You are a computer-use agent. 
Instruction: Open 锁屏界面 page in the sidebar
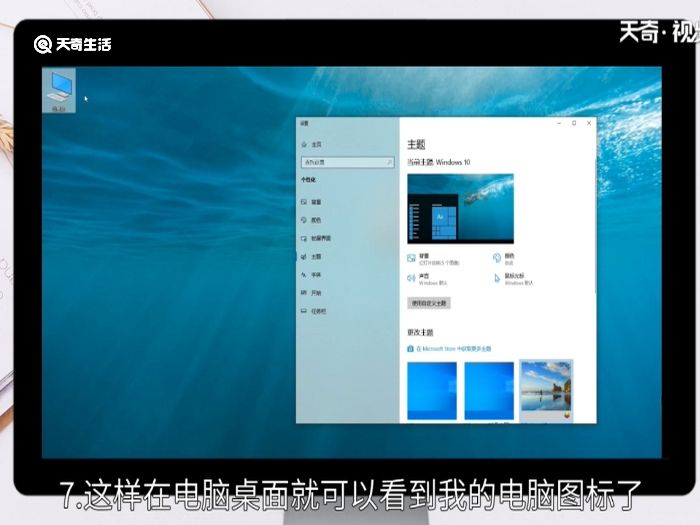coord(316,238)
